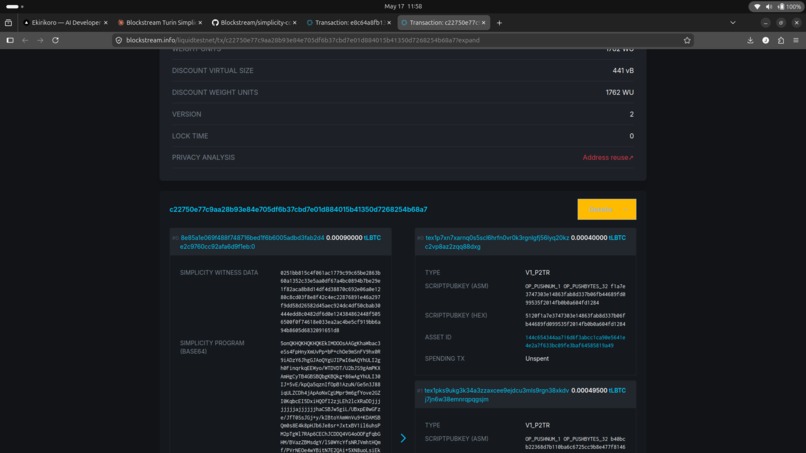
Task: Select the Simplicity Witness Data hex block
Action: 331,301
